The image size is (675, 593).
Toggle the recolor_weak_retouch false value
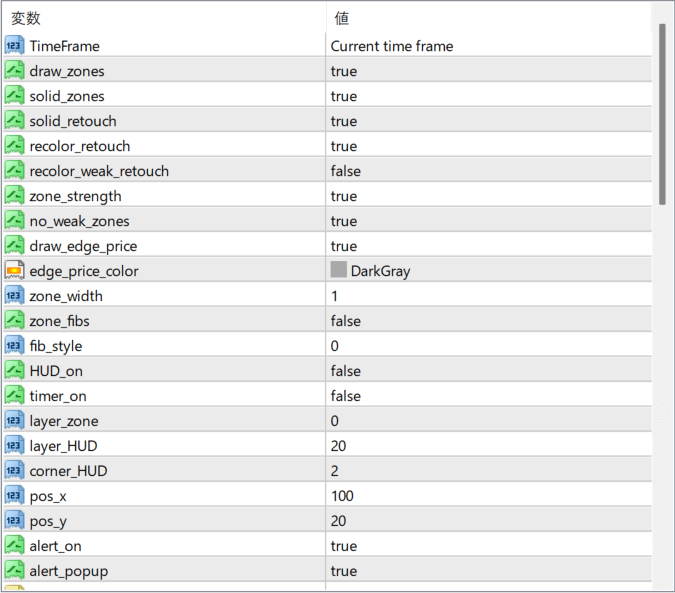pyautogui.click(x=346, y=171)
